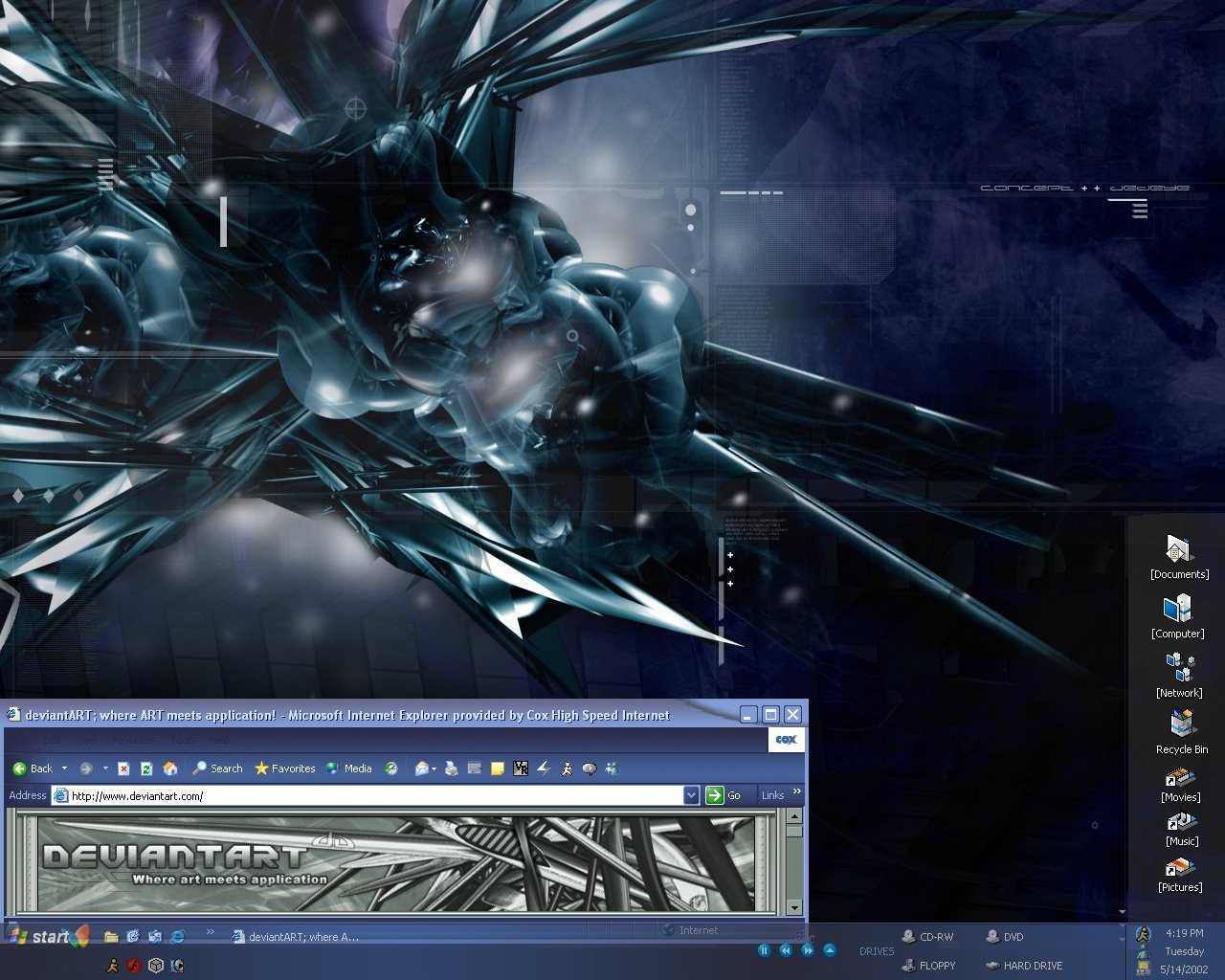This screenshot has width=1225, height=980.
Task: Click the AIM running man toolbar icon
Action: (567, 768)
